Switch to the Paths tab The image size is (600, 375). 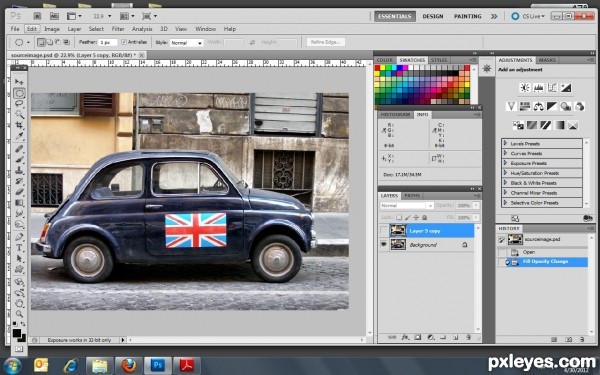(412, 196)
